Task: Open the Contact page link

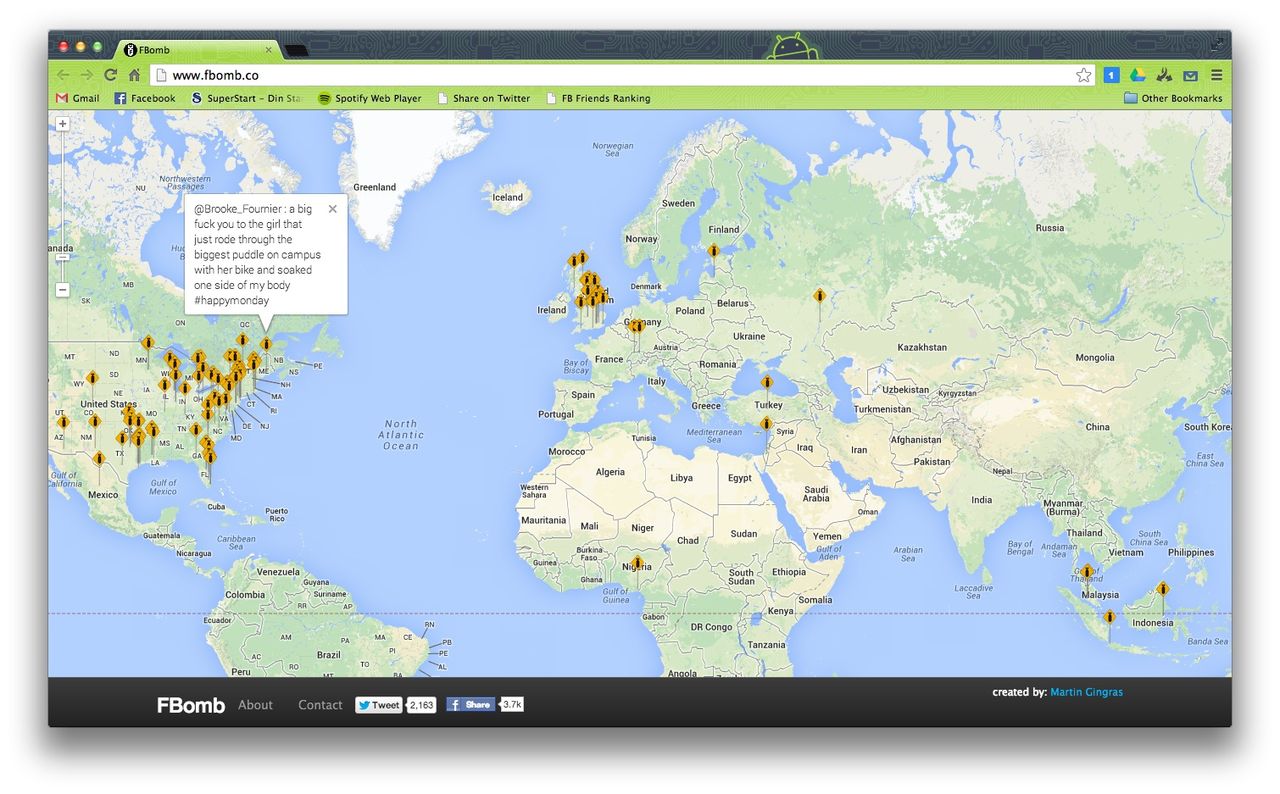Action: (x=320, y=705)
